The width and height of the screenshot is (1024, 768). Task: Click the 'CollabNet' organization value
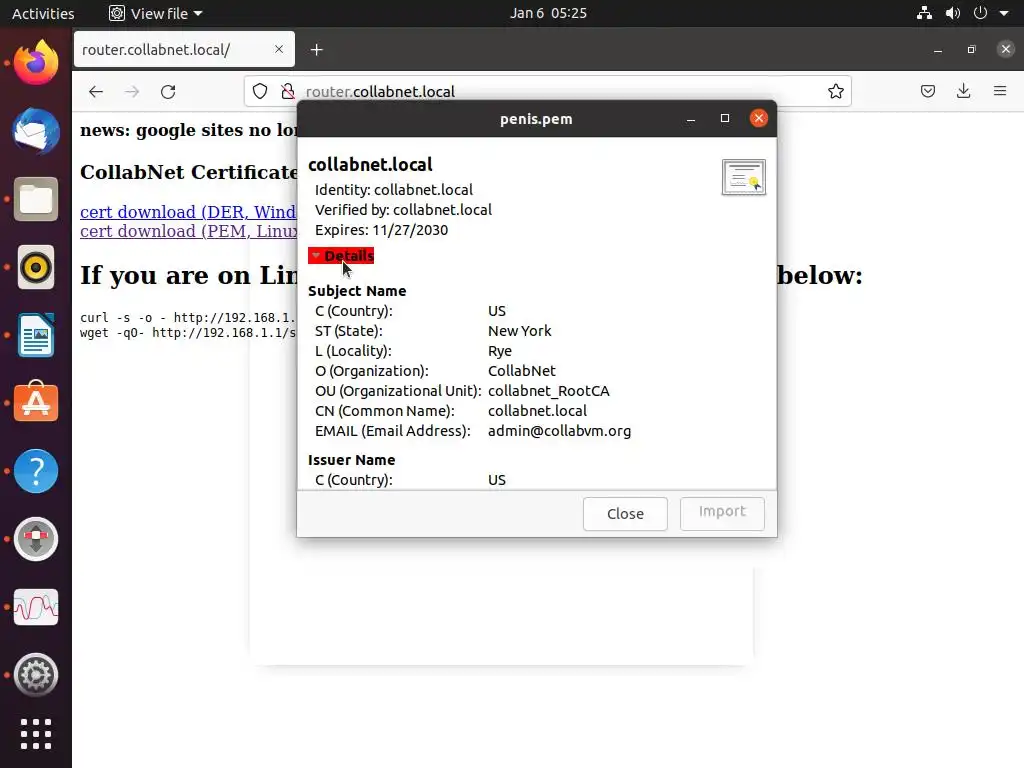(x=522, y=371)
